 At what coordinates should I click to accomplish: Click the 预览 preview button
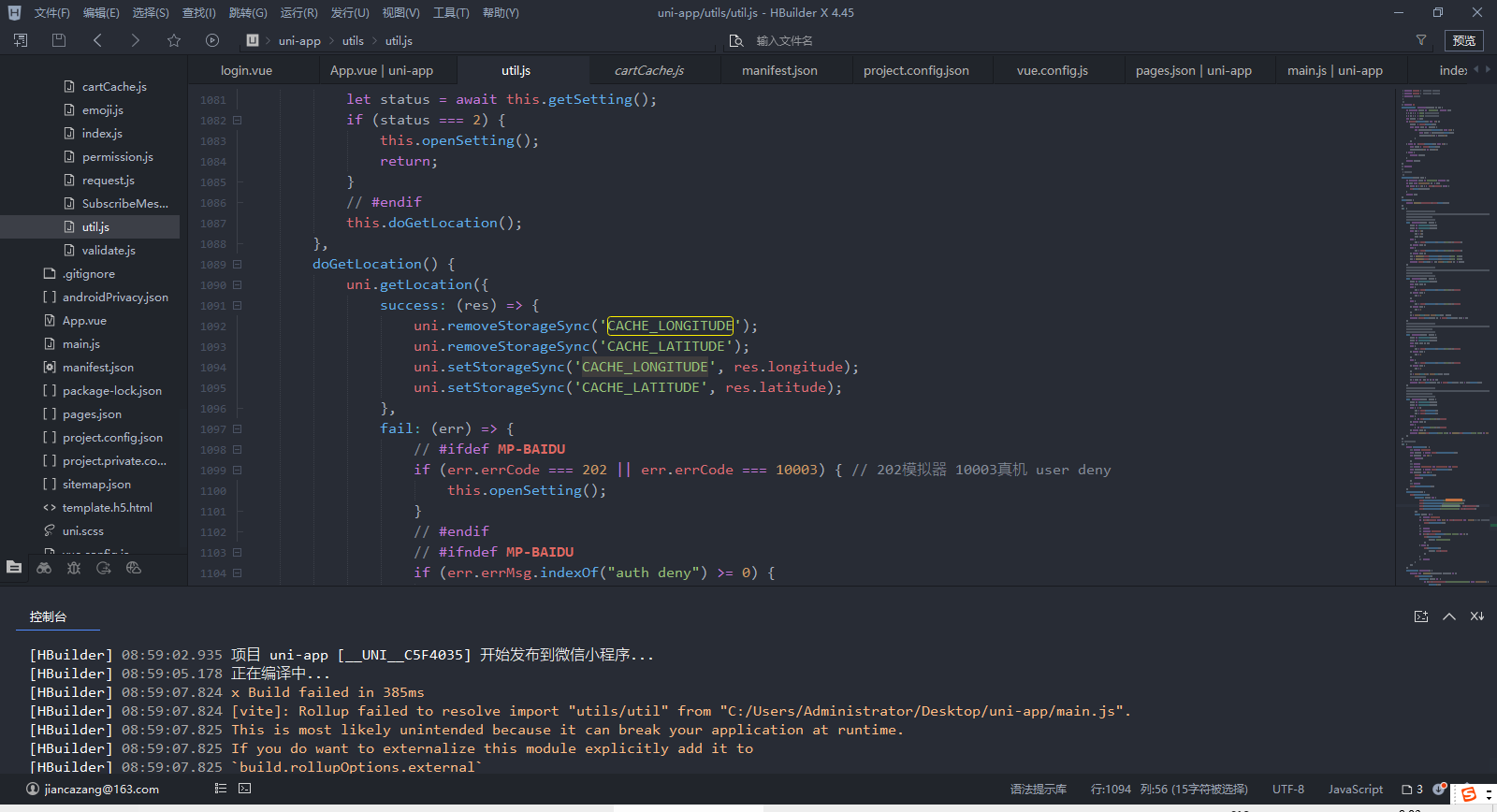[1464, 40]
